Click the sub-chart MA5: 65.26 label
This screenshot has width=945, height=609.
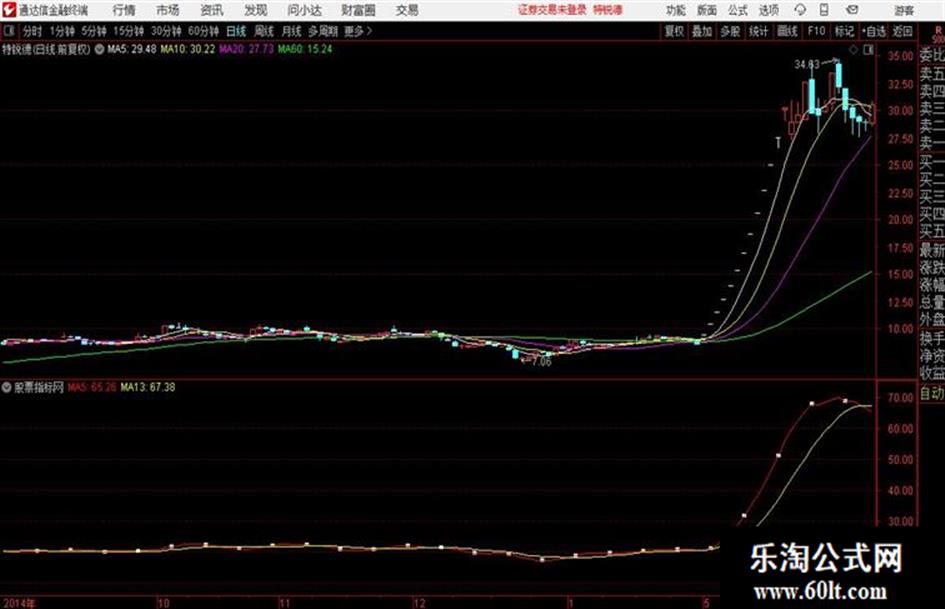click(x=92, y=387)
